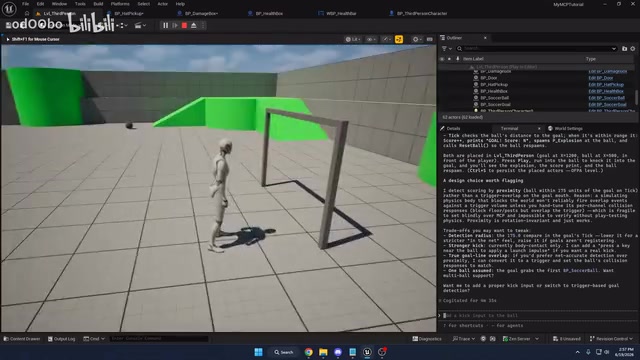Pause the play-in-editor simulation
This screenshot has width=640, height=360.
165,25
